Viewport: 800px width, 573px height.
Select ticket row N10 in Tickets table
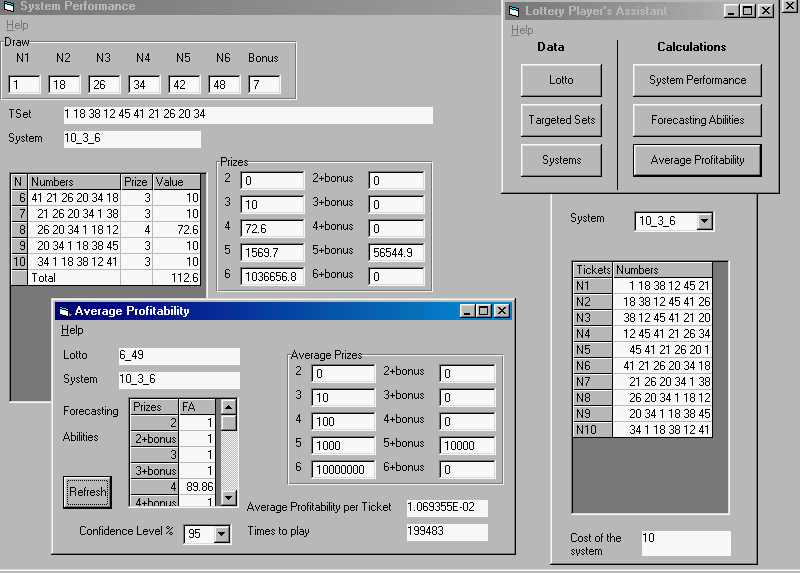pyautogui.click(x=643, y=430)
